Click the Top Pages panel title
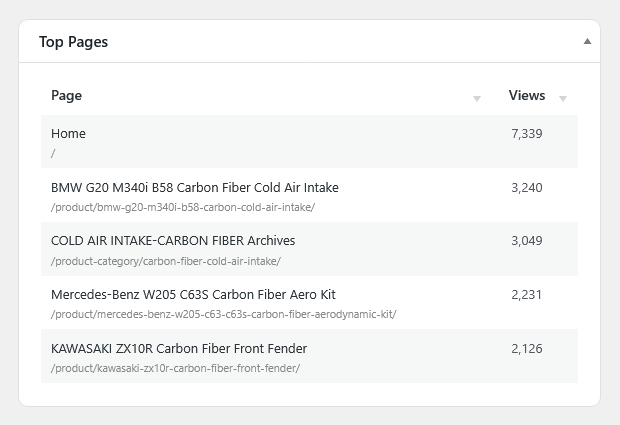Viewport: 620px width, 425px height. 74,42
